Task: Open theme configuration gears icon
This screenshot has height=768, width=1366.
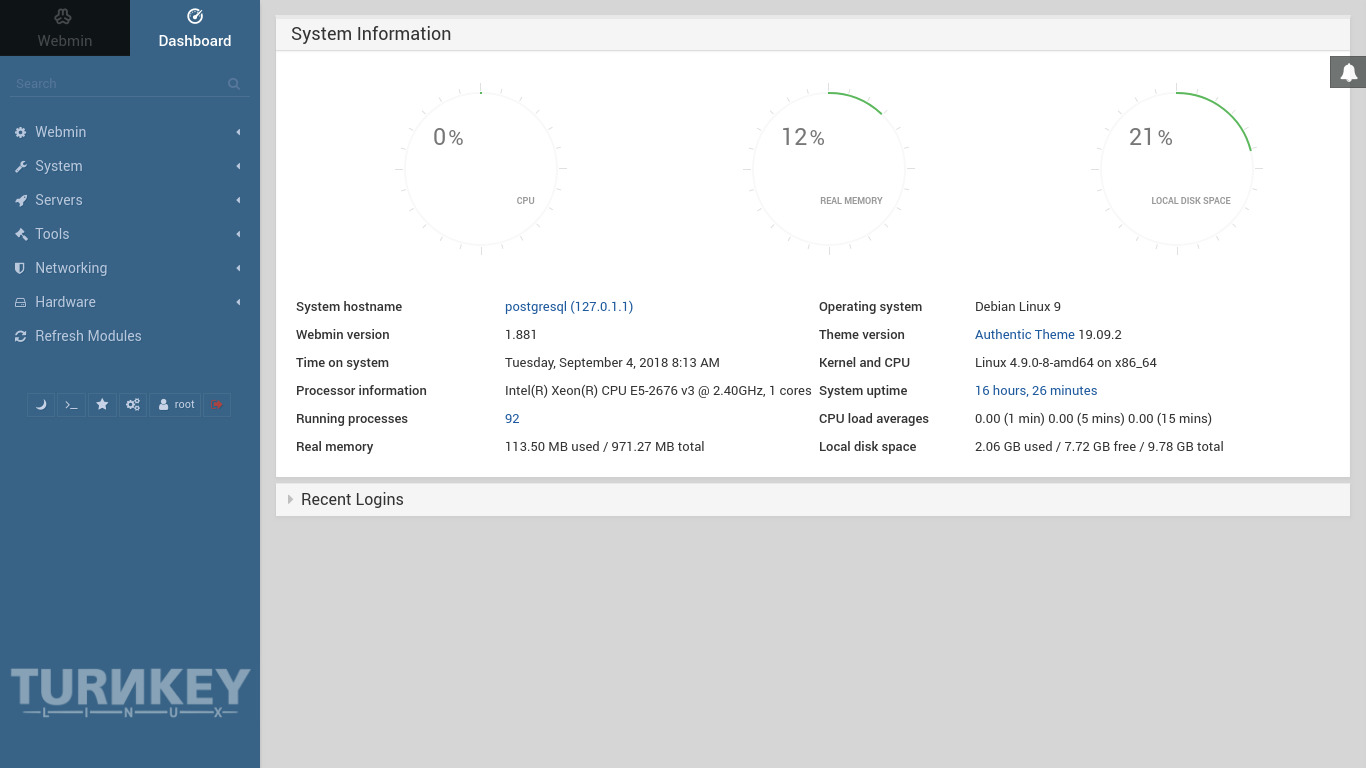Action: [133, 405]
